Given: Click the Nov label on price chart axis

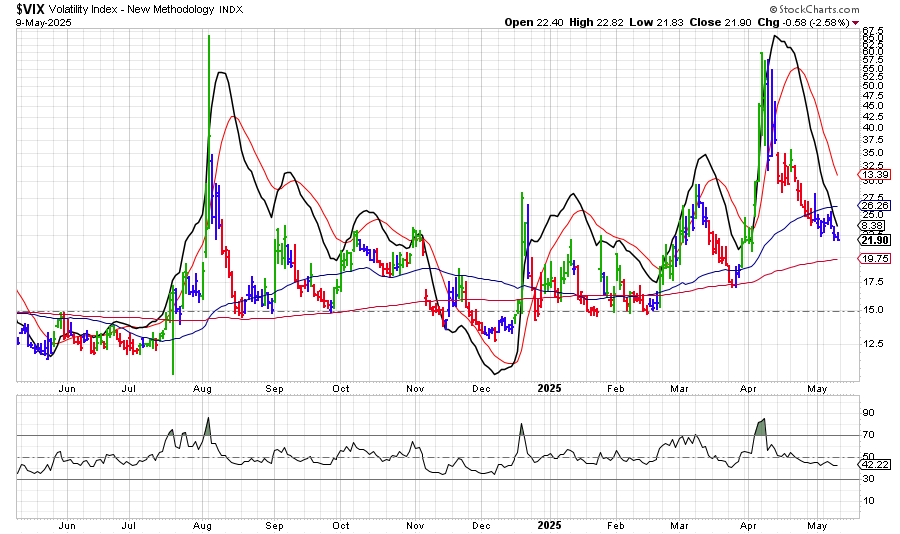Looking at the screenshot, I should 413,386.
